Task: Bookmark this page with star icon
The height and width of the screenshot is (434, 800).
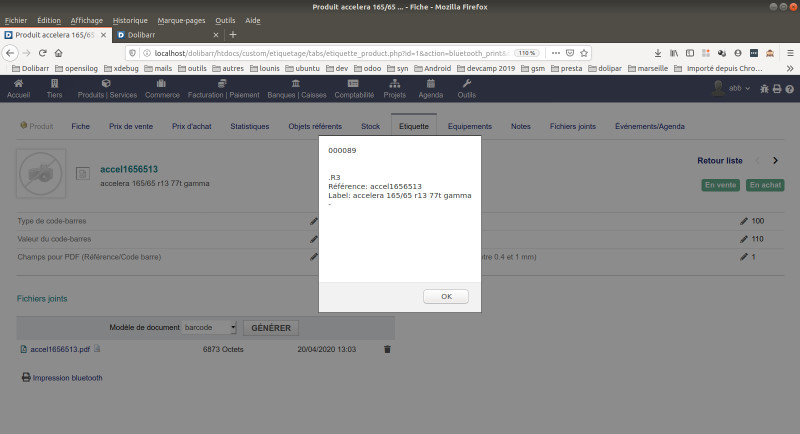Action: tap(584, 53)
